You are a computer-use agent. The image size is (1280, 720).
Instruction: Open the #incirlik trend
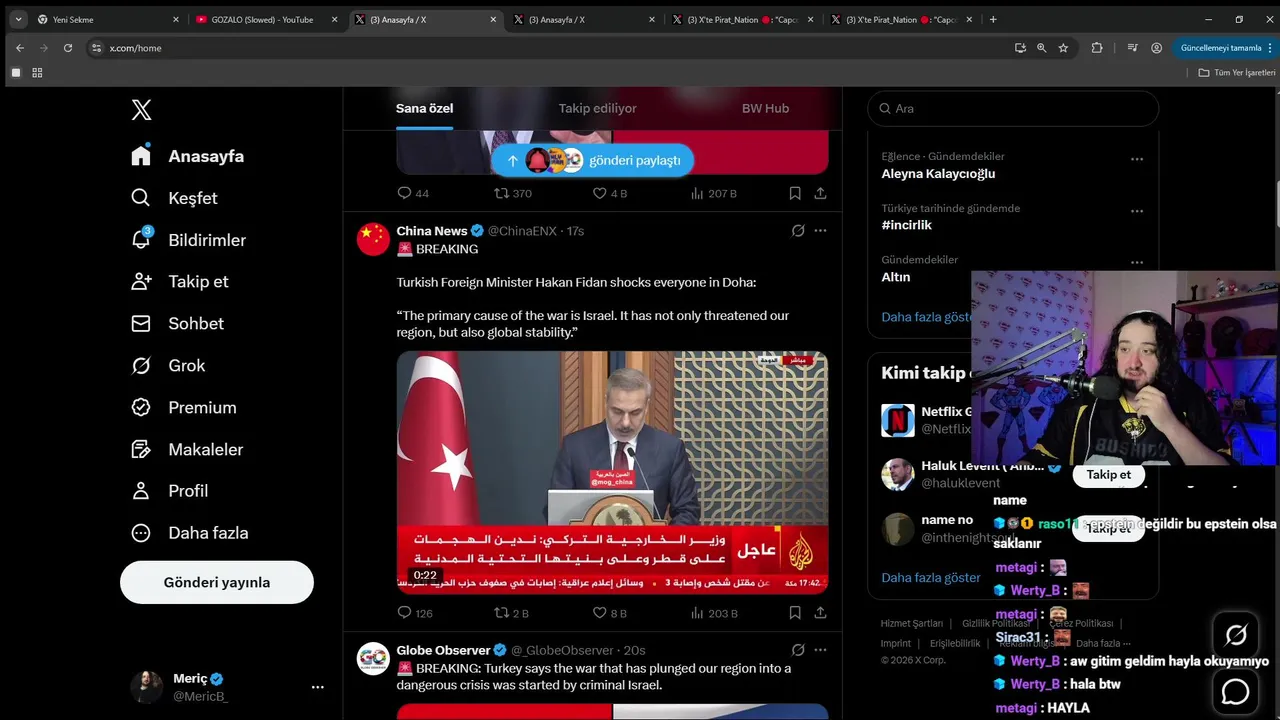(x=906, y=225)
